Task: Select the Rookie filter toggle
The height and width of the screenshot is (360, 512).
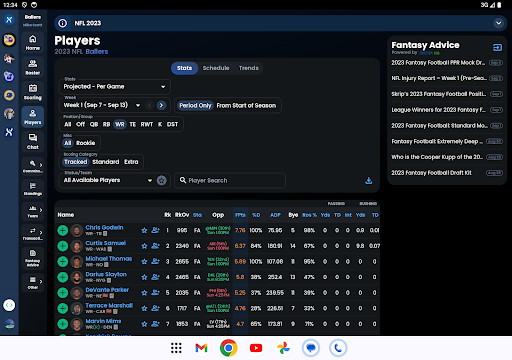Action: click(x=85, y=143)
